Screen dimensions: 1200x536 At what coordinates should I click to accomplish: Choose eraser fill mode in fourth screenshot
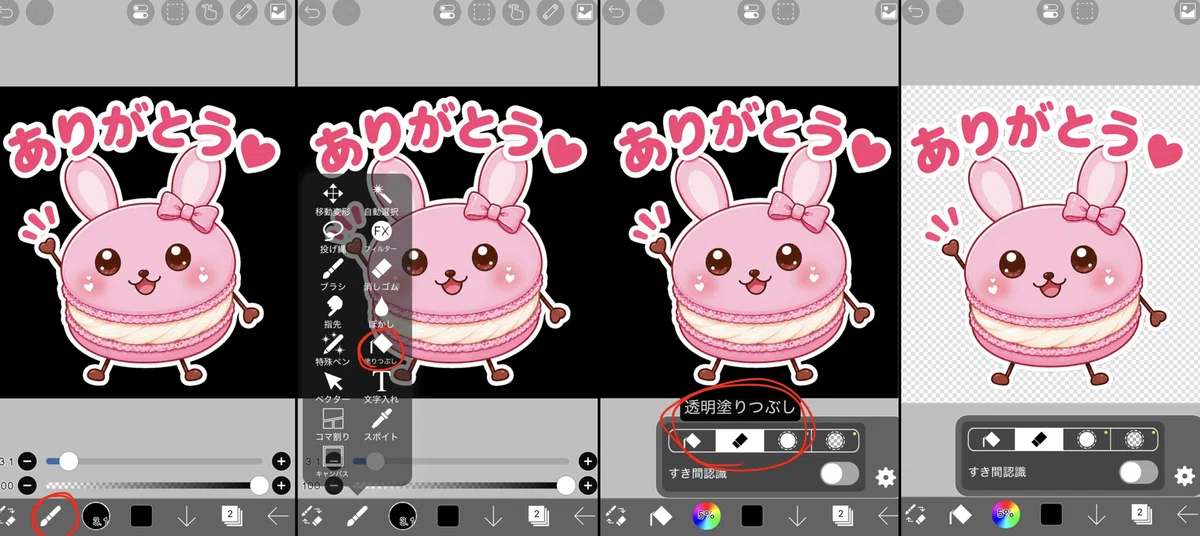point(1039,438)
